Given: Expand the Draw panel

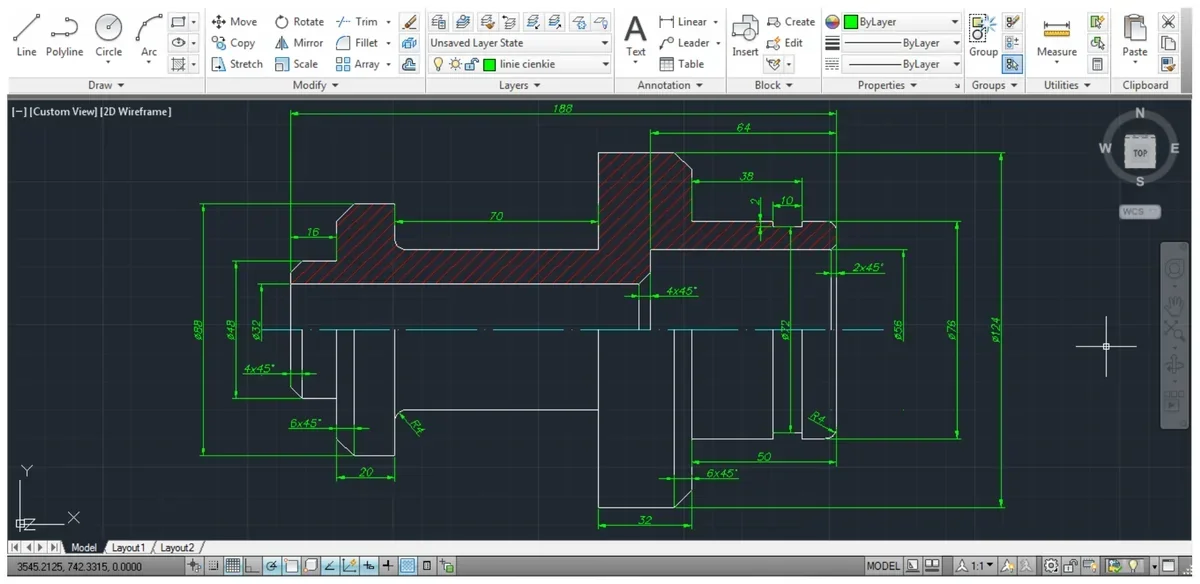Looking at the screenshot, I should click(x=105, y=86).
